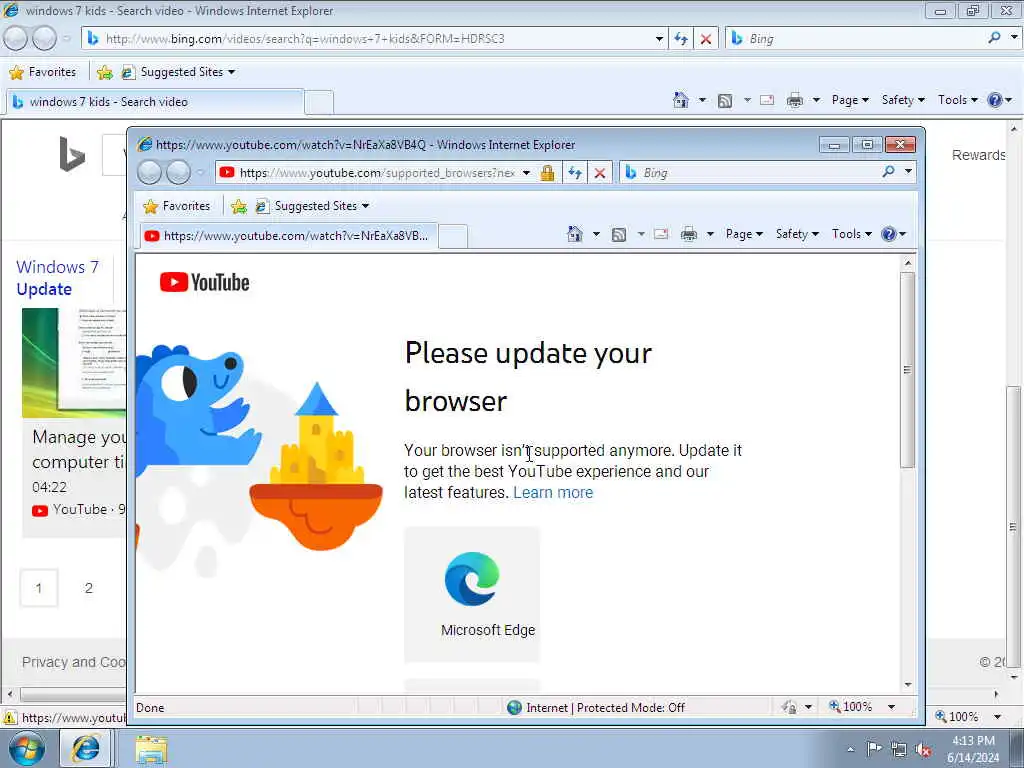1024x768 pixels.
Task: Click Bing page vertical scrollbar thumb
Action: [x=1013, y=528]
